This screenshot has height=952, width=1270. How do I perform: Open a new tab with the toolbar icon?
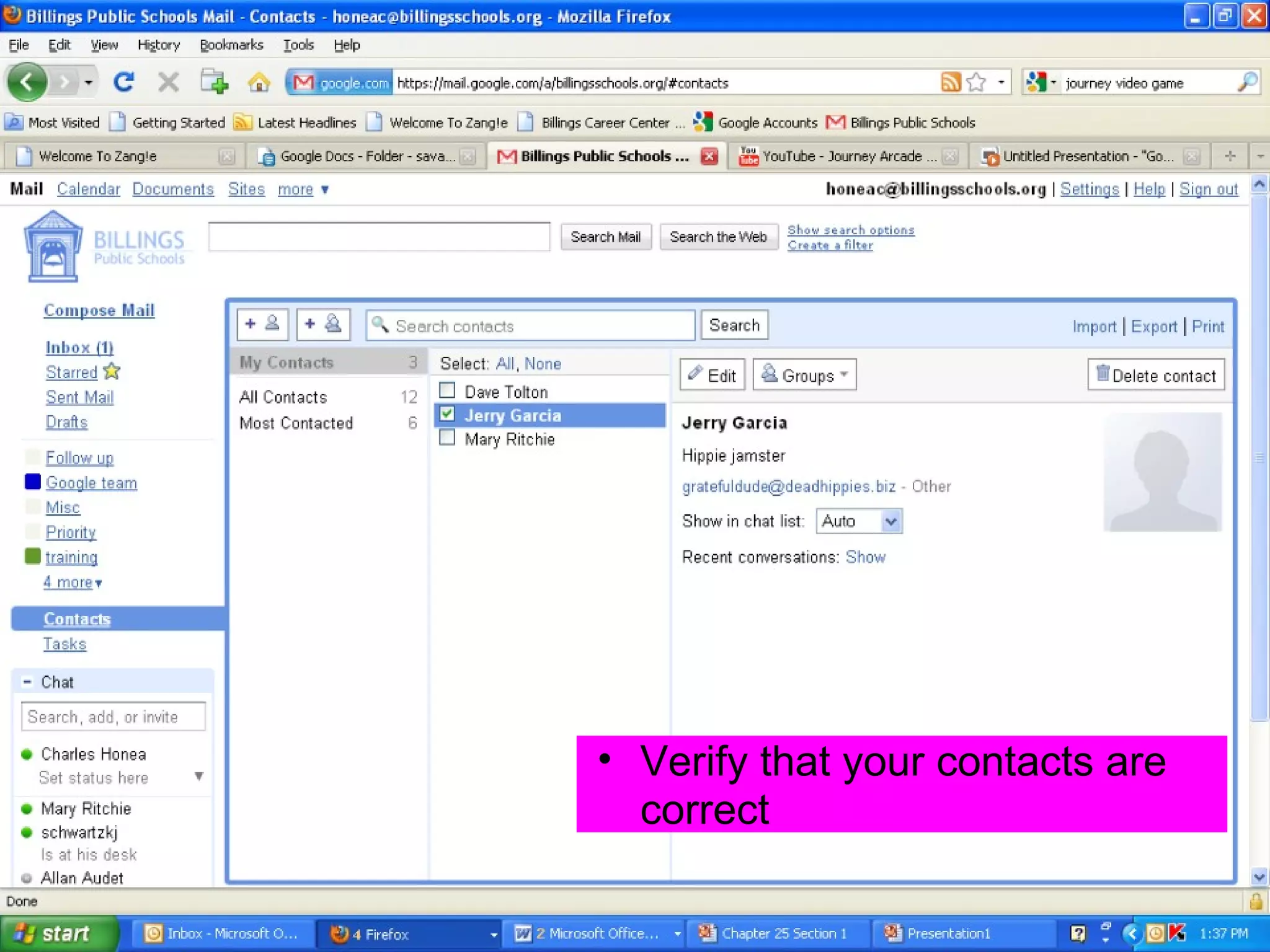214,82
